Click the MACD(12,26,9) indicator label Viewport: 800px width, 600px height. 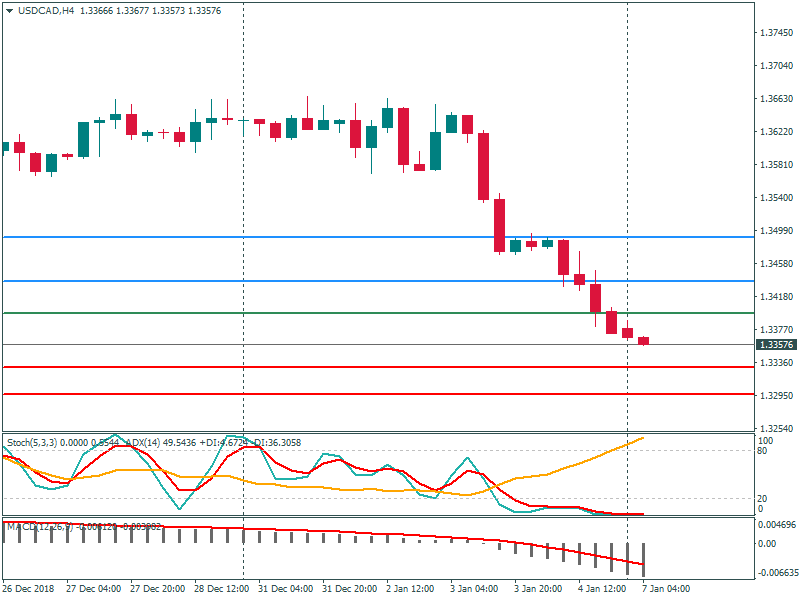tap(40, 527)
